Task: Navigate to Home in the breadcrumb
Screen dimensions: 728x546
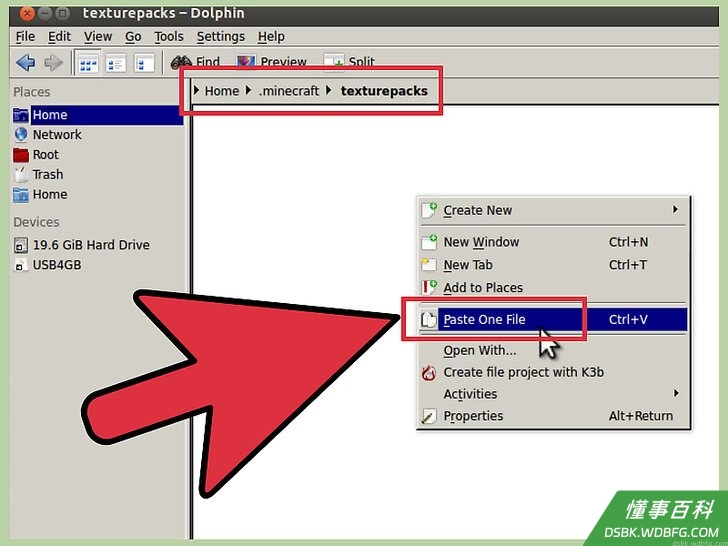Action: point(221,91)
